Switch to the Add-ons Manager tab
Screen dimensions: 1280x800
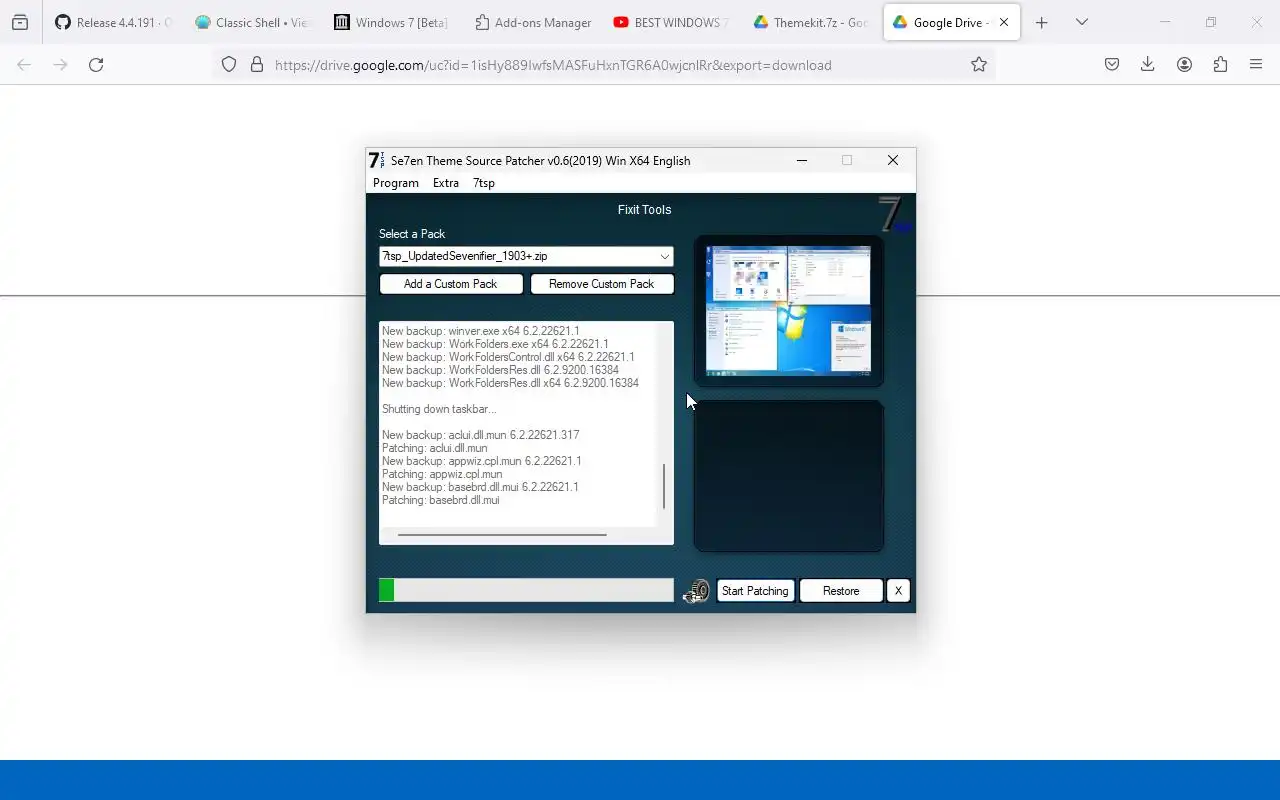531,22
